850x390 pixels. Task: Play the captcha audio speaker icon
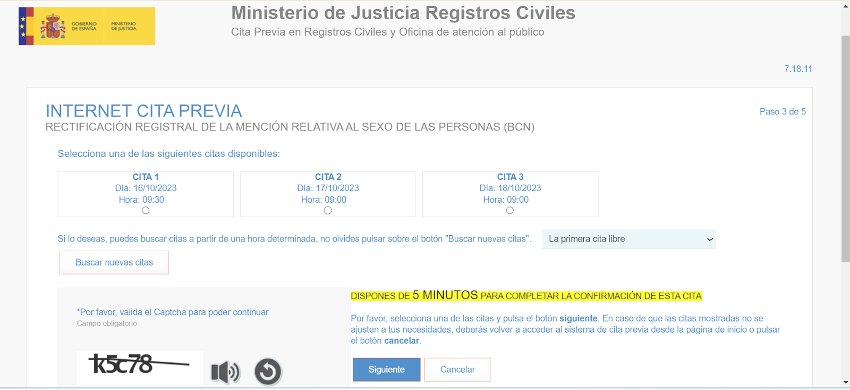pyautogui.click(x=225, y=372)
